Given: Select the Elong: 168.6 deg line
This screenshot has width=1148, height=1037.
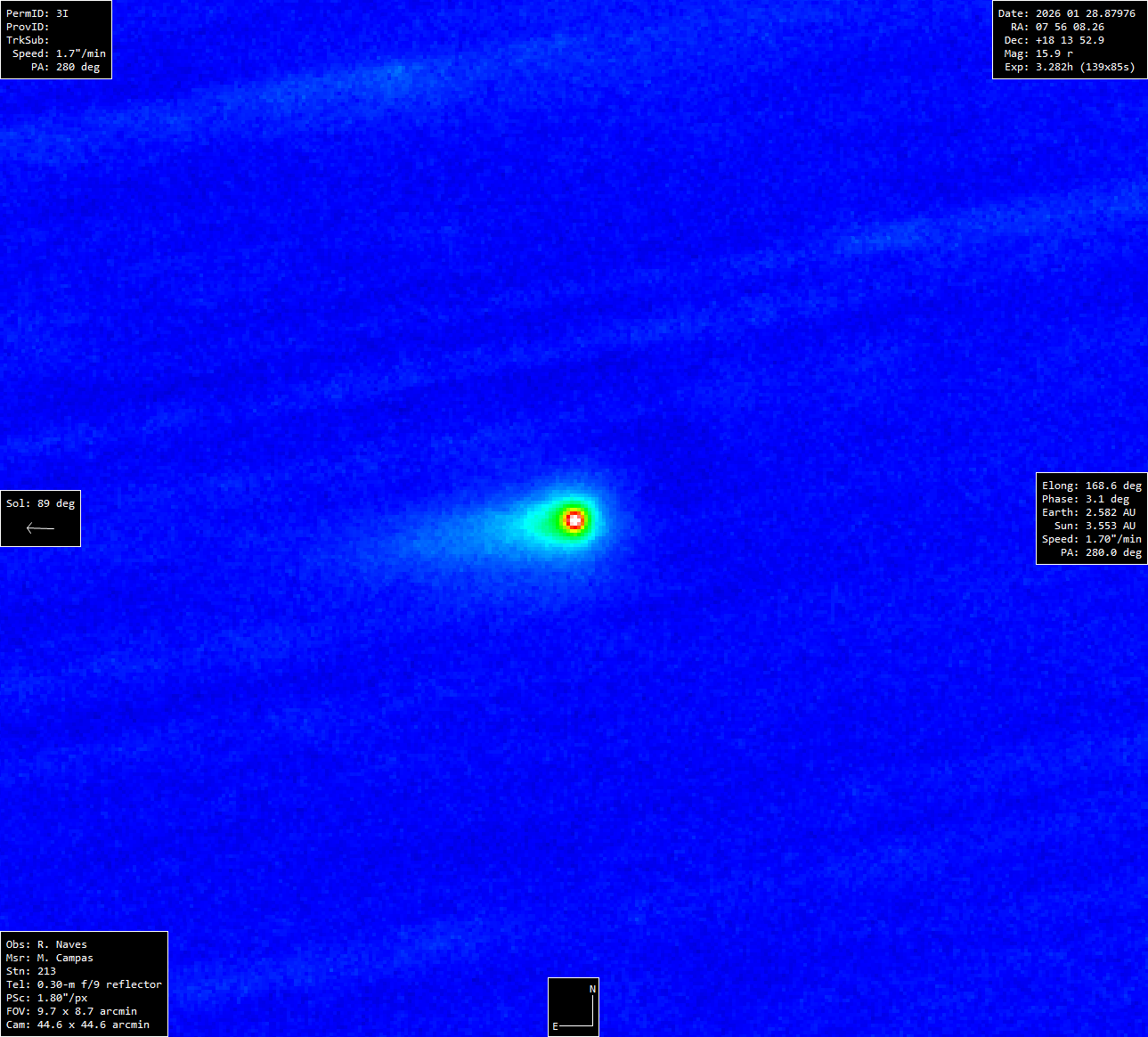Looking at the screenshot, I should tap(1092, 486).
